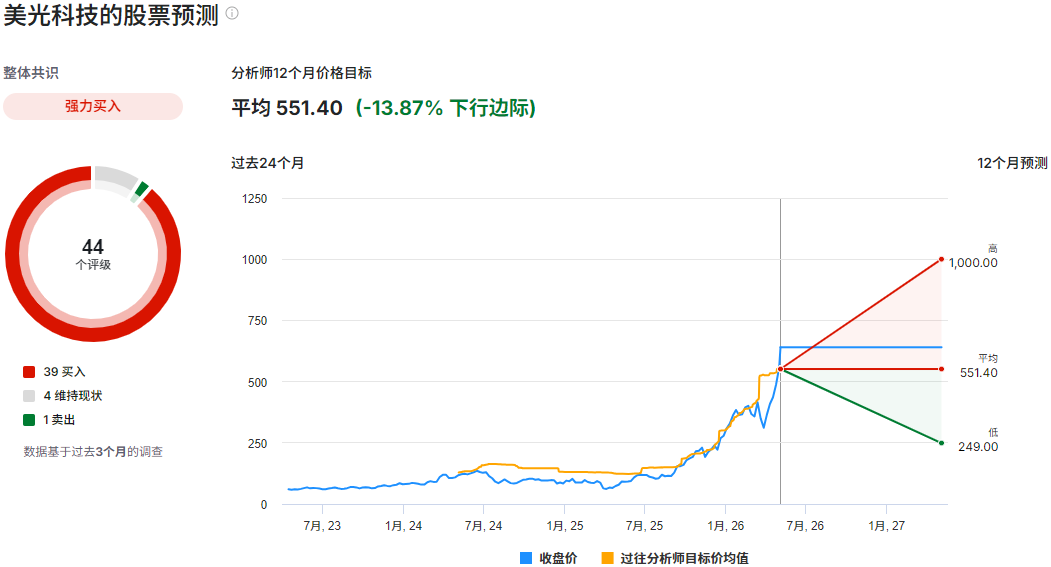Click the orange 过往分析师目标价均值 legend square

[x=607, y=558]
